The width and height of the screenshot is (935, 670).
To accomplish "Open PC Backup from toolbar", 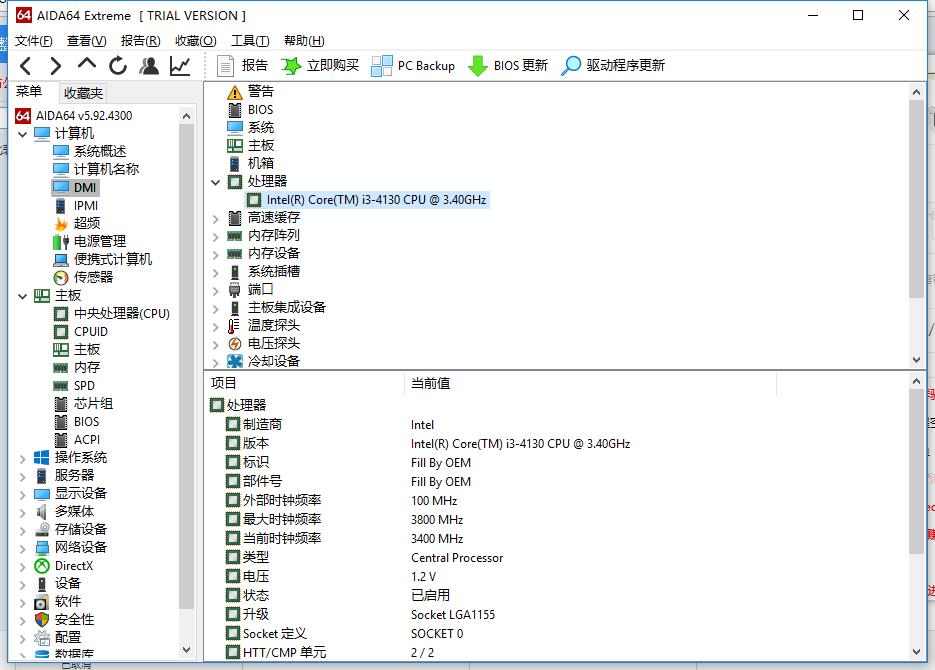I will [x=413, y=66].
